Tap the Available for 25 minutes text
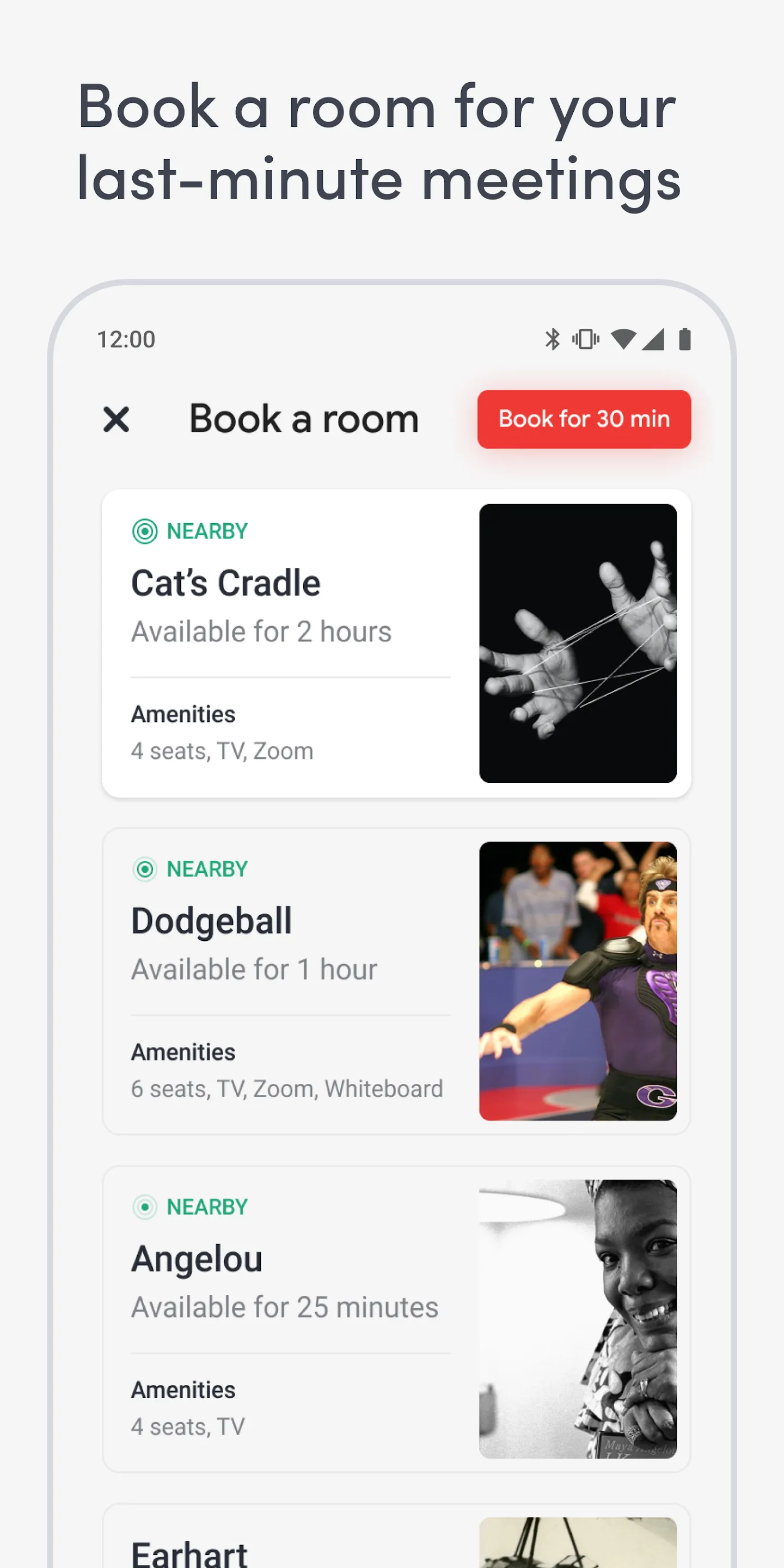The image size is (784, 1568). click(285, 1307)
